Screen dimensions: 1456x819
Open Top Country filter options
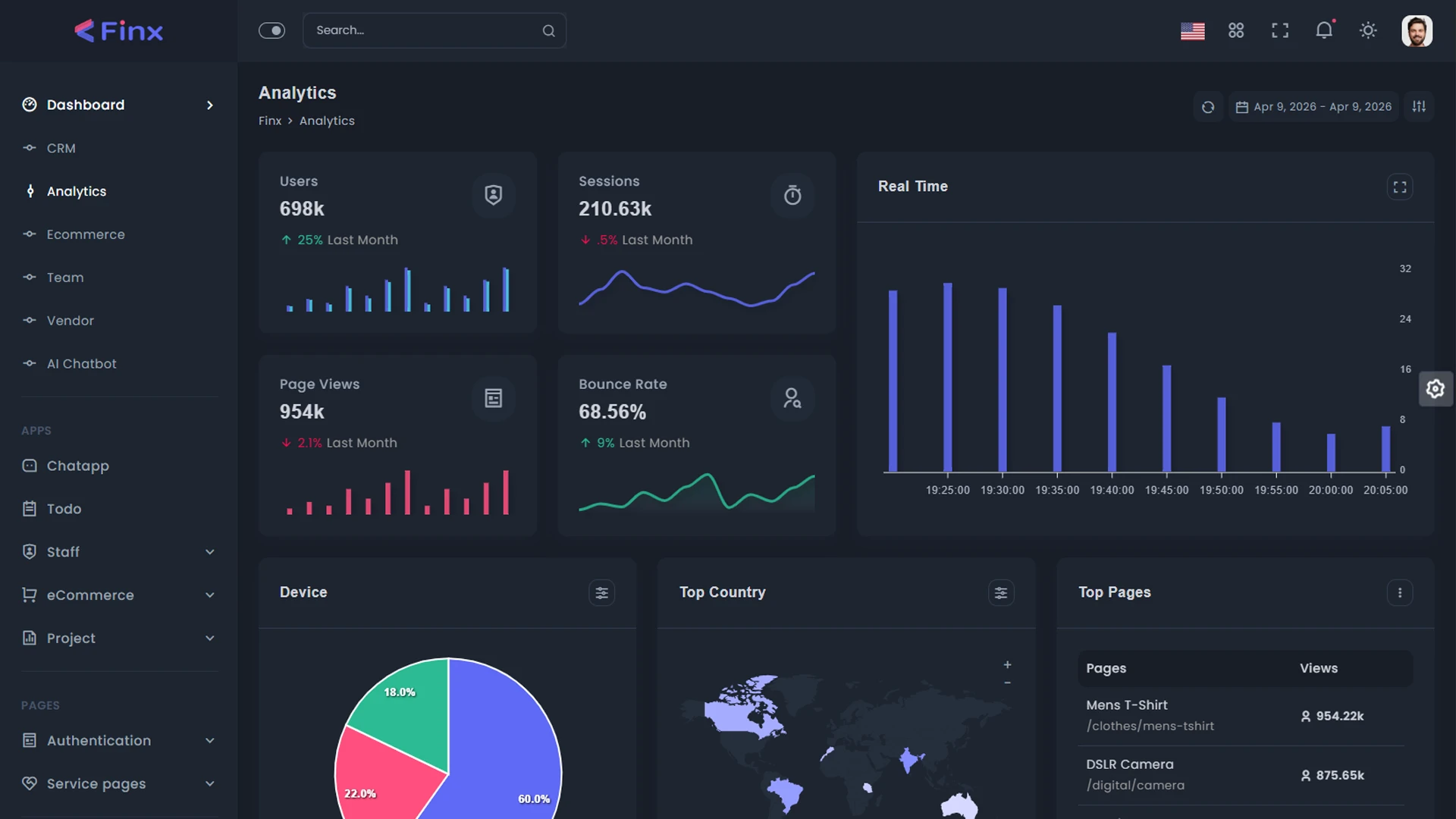[1001, 593]
